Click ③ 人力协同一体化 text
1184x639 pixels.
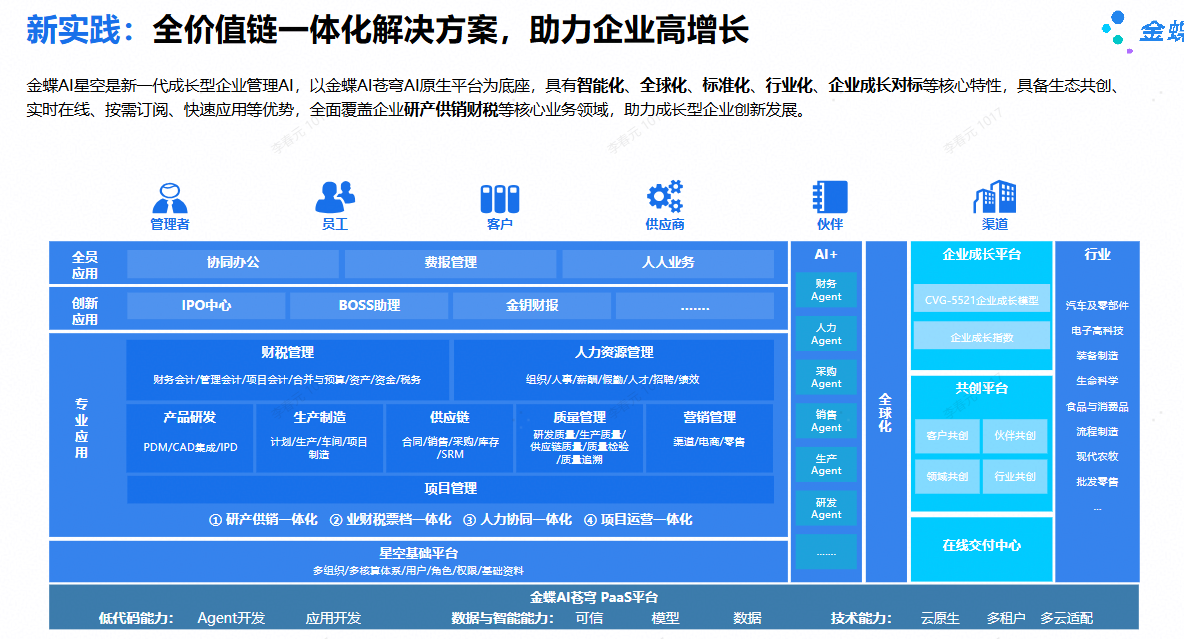click(x=517, y=520)
